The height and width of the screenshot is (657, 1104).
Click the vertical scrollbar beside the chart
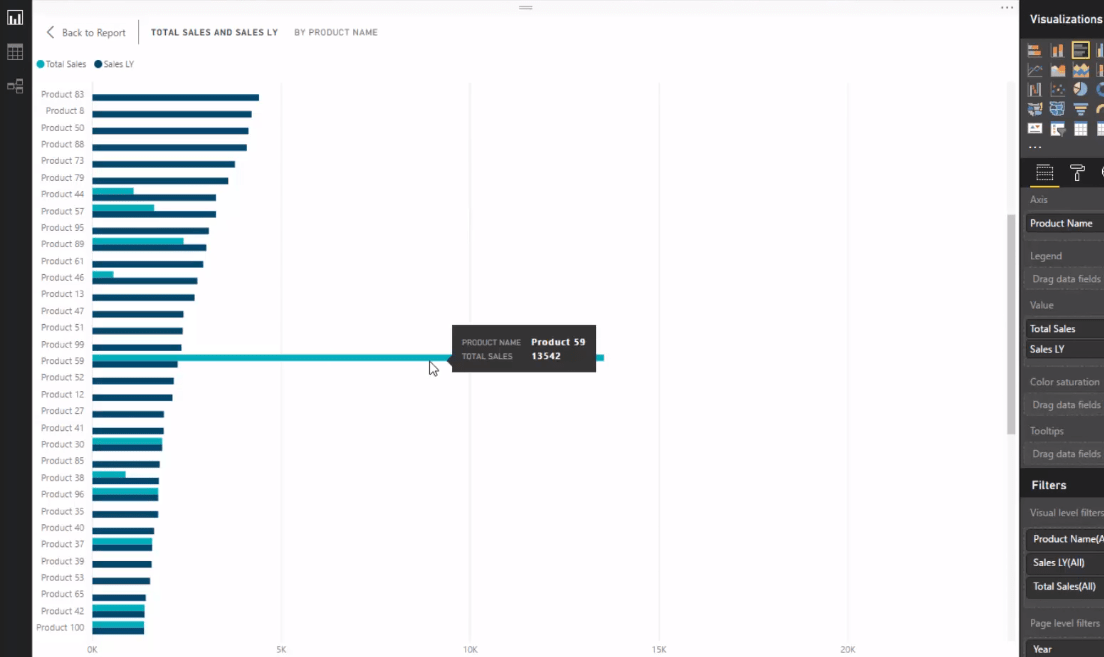pyautogui.click(x=1011, y=324)
